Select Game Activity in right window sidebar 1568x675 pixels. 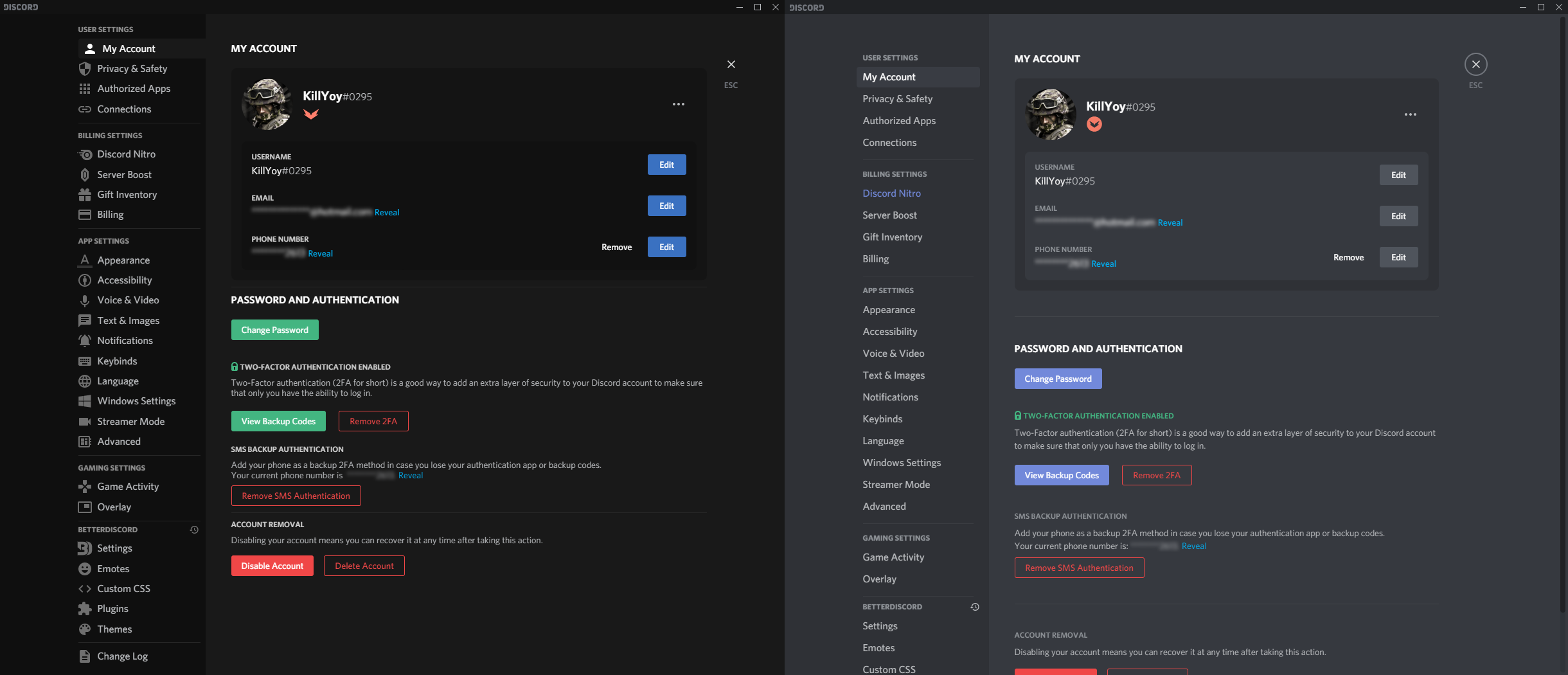click(918, 557)
